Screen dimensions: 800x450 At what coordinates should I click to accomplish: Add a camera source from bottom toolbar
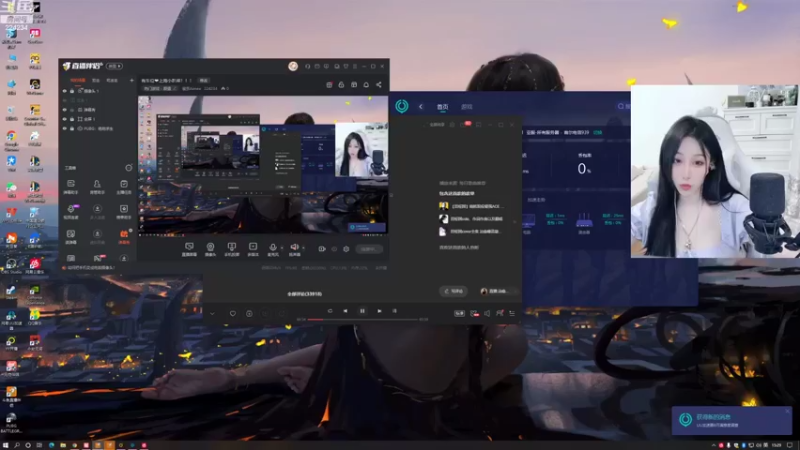[x=210, y=248]
